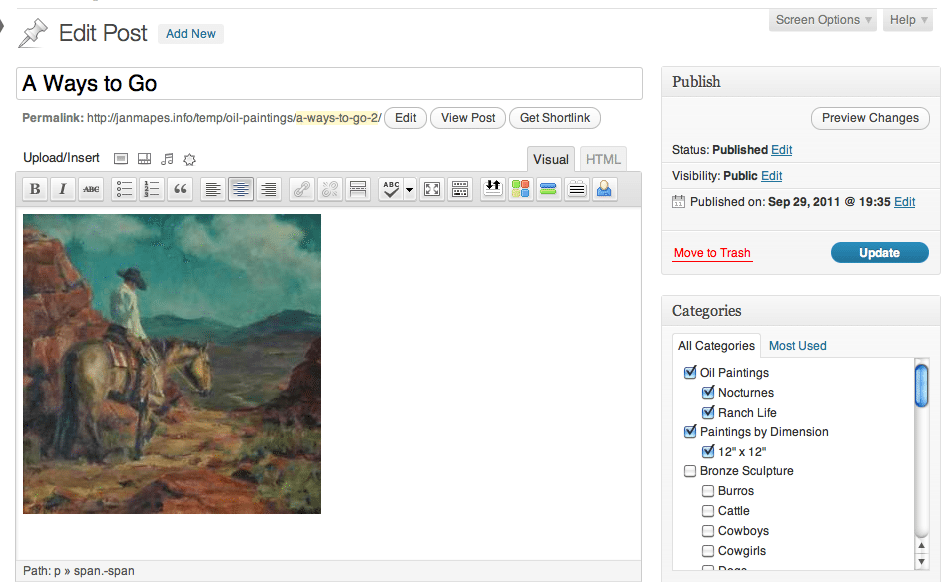Check the Cattle category
The height and width of the screenshot is (582, 942).
point(708,511)
